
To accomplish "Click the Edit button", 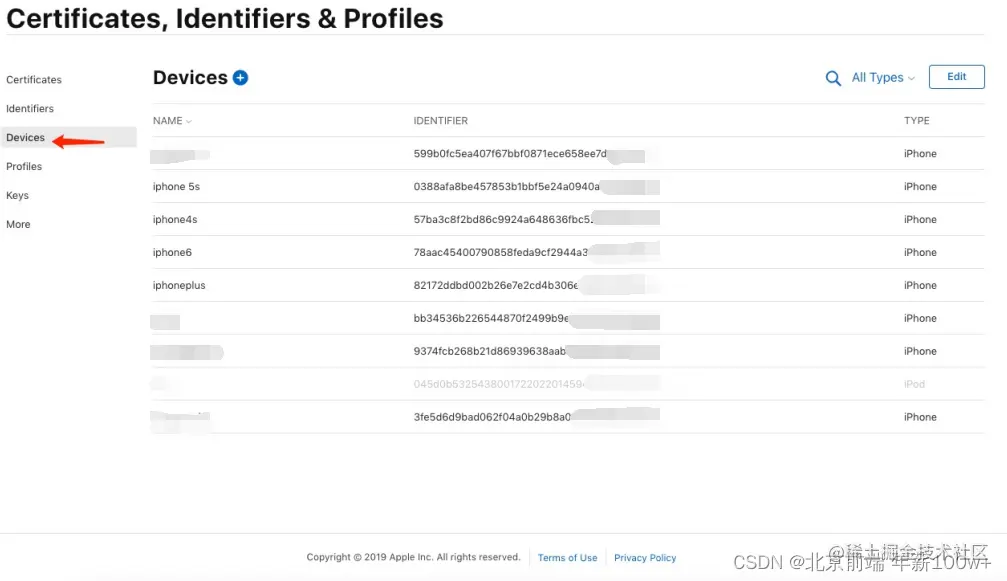I will (956, 76).
